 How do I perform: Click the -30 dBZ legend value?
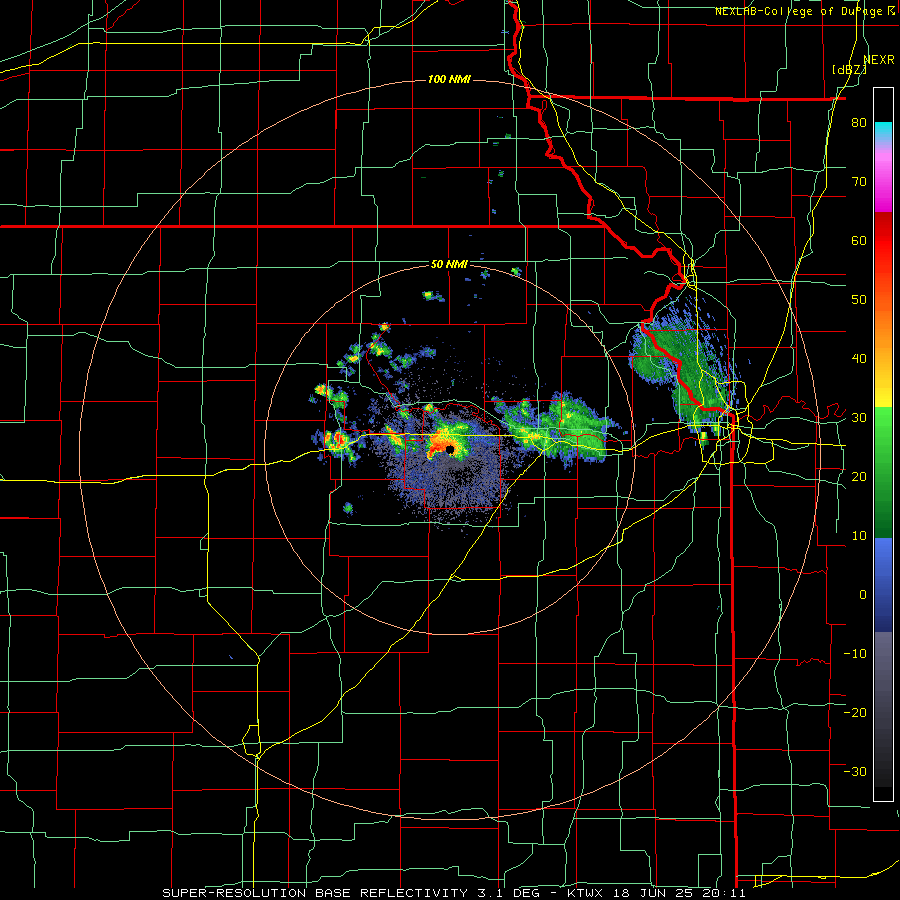point(855,771)
